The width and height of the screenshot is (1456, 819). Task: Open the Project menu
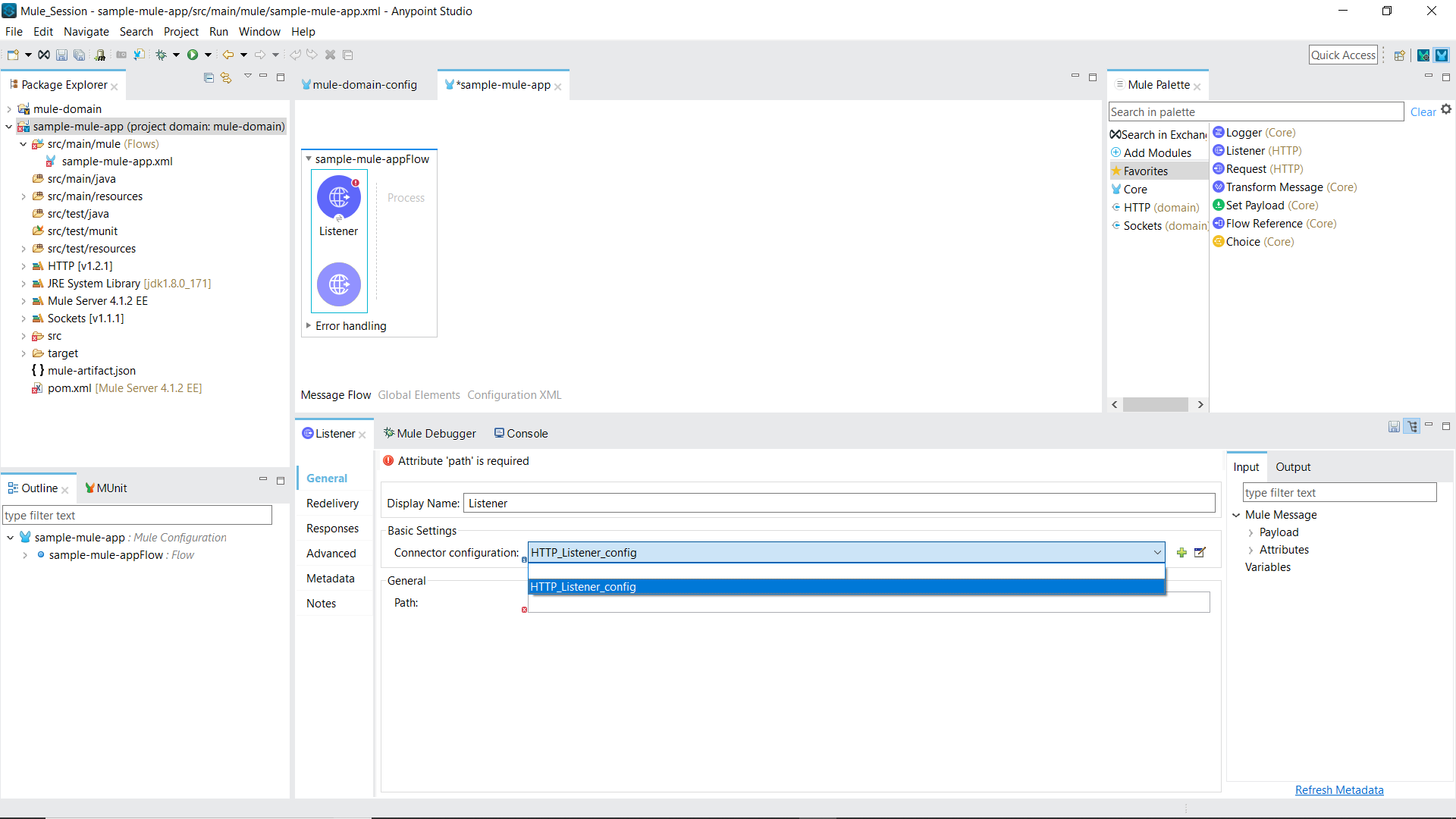[180, 32]
